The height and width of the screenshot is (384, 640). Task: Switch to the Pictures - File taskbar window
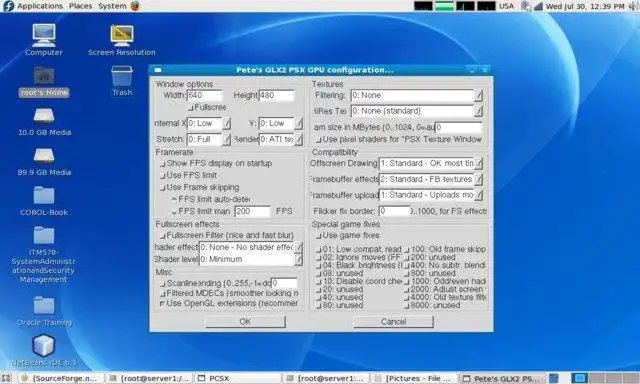point(414,378)
